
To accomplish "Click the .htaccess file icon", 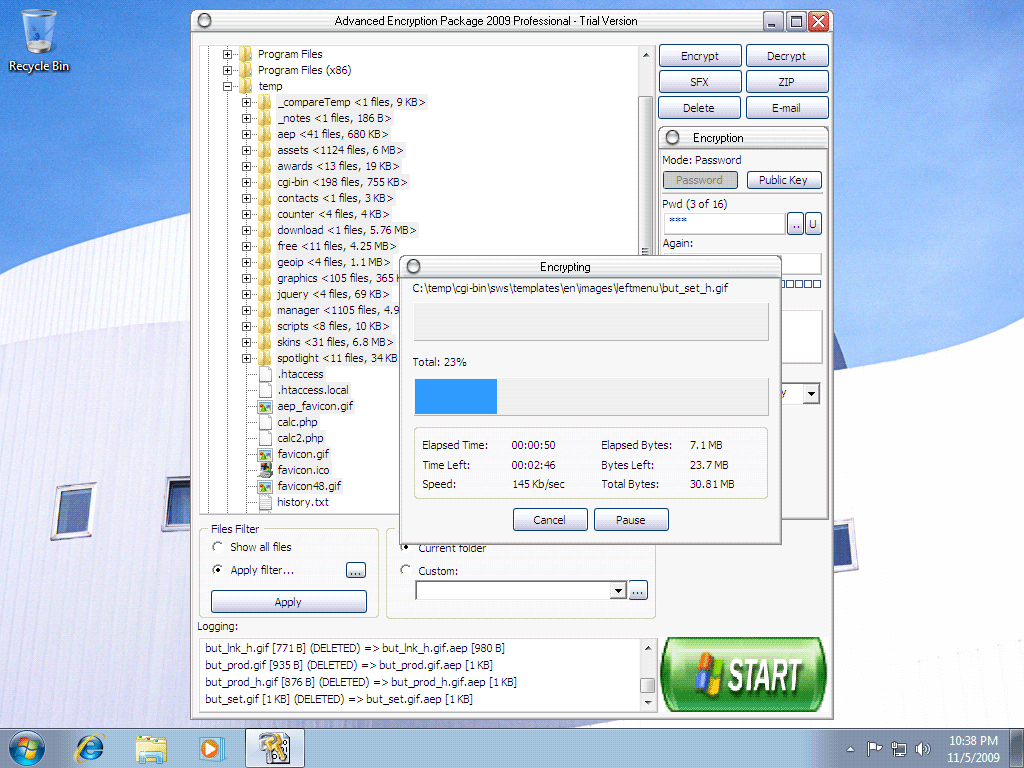I will pyautogui.click(x=265, y=374).
